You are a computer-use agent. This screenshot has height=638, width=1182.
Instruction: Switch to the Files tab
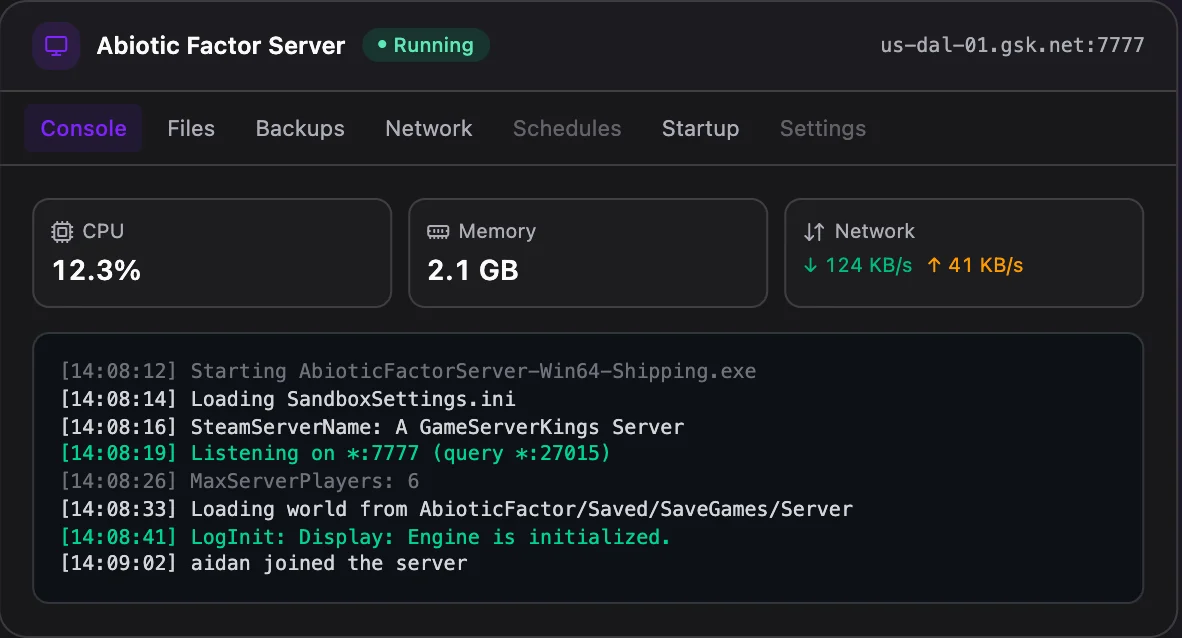coord(191,128)
